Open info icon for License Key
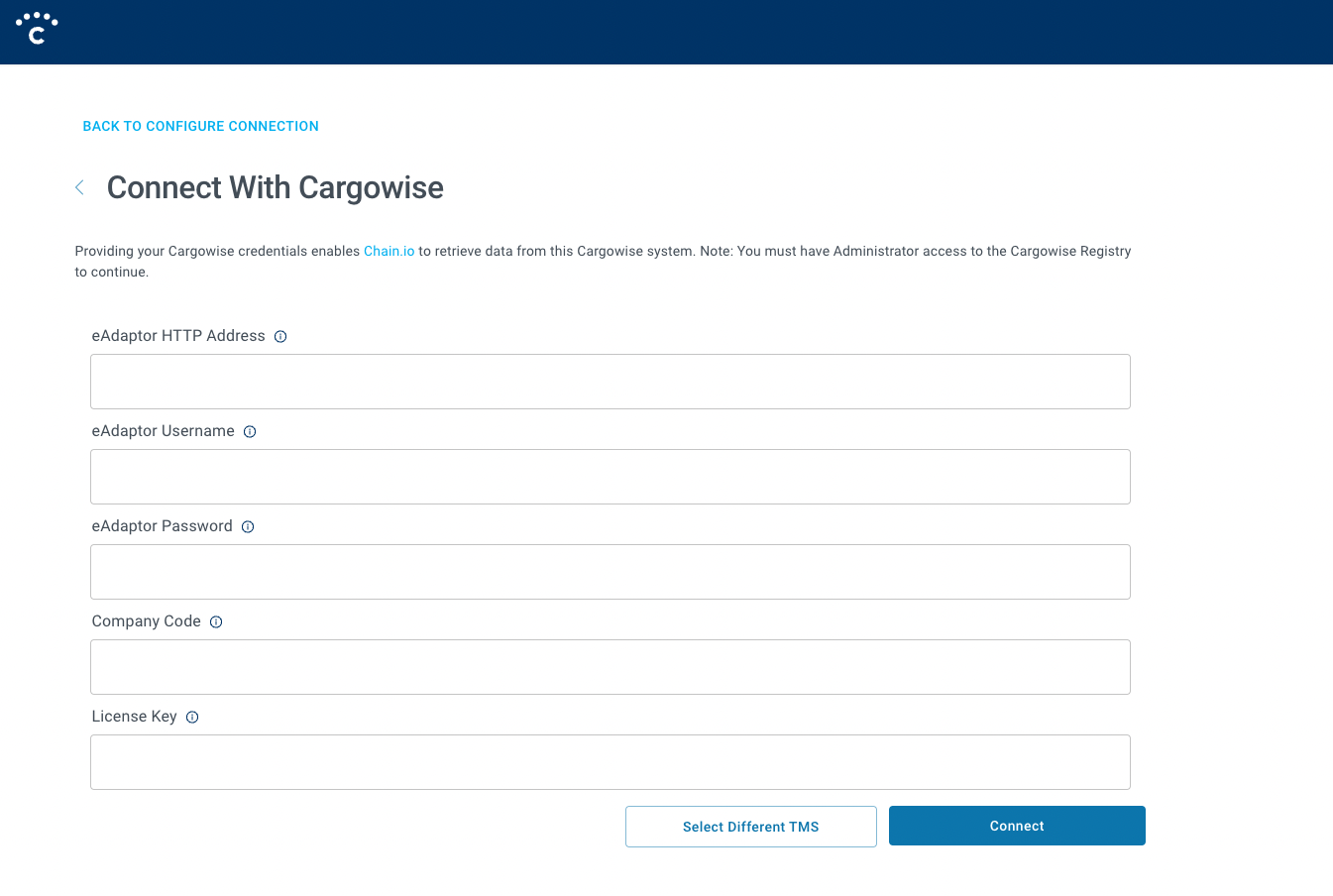The height and width of the screenshot is (896, 1333). click(x=192, y=717)
